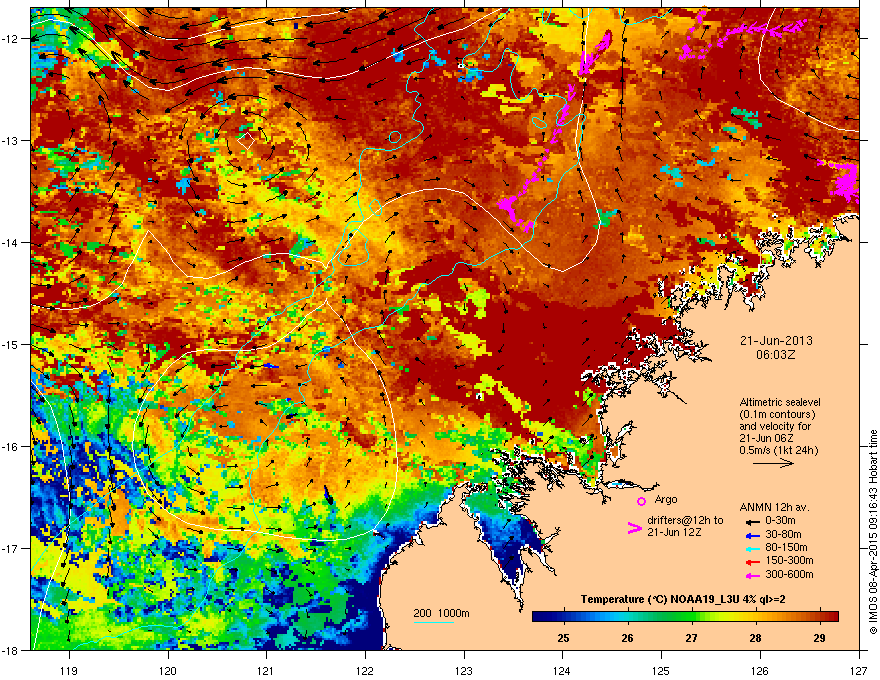
Task: Click the magenta drifters chevron symbol in legend
Action: (634, 528)
